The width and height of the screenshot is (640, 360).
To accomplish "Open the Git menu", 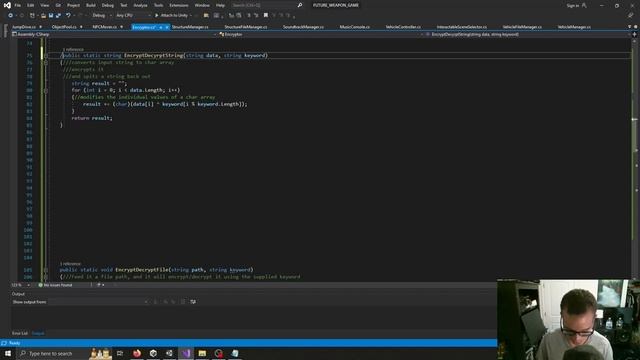I will [58, 5].
